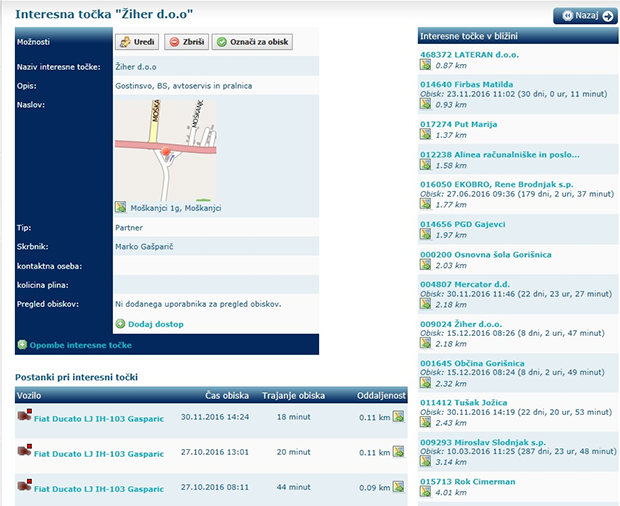Click map icon next to 2.43 km
The width and height of the screenshot is (620, 506).
(x=425, y=422)
